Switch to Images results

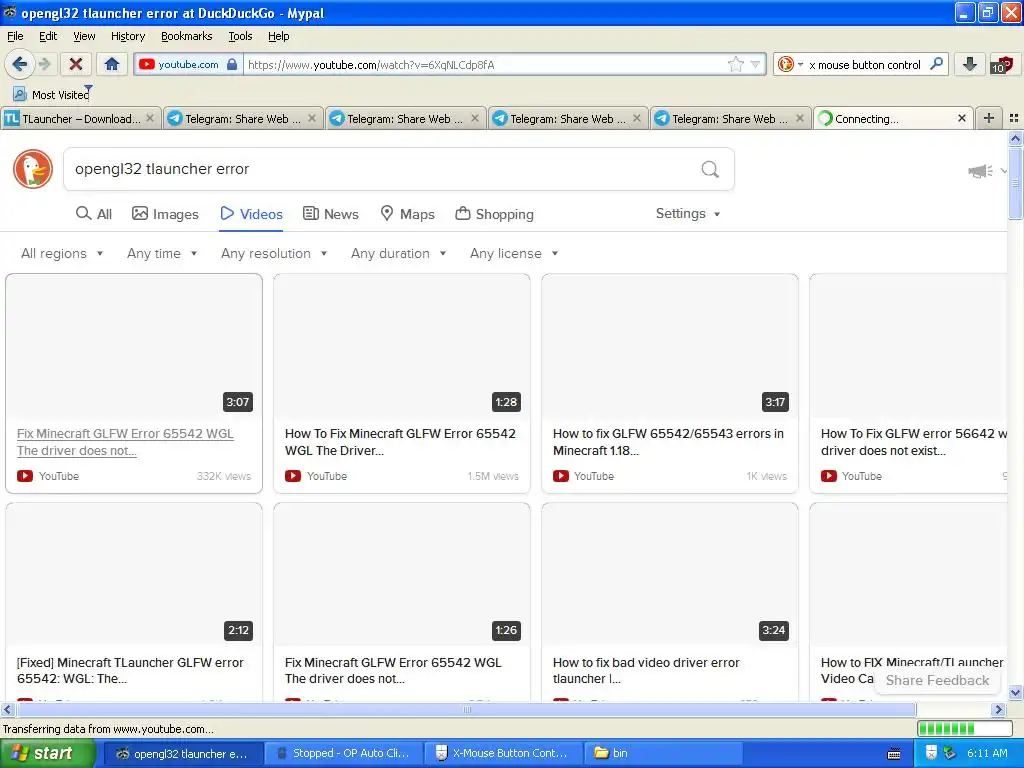pos(165,214)
